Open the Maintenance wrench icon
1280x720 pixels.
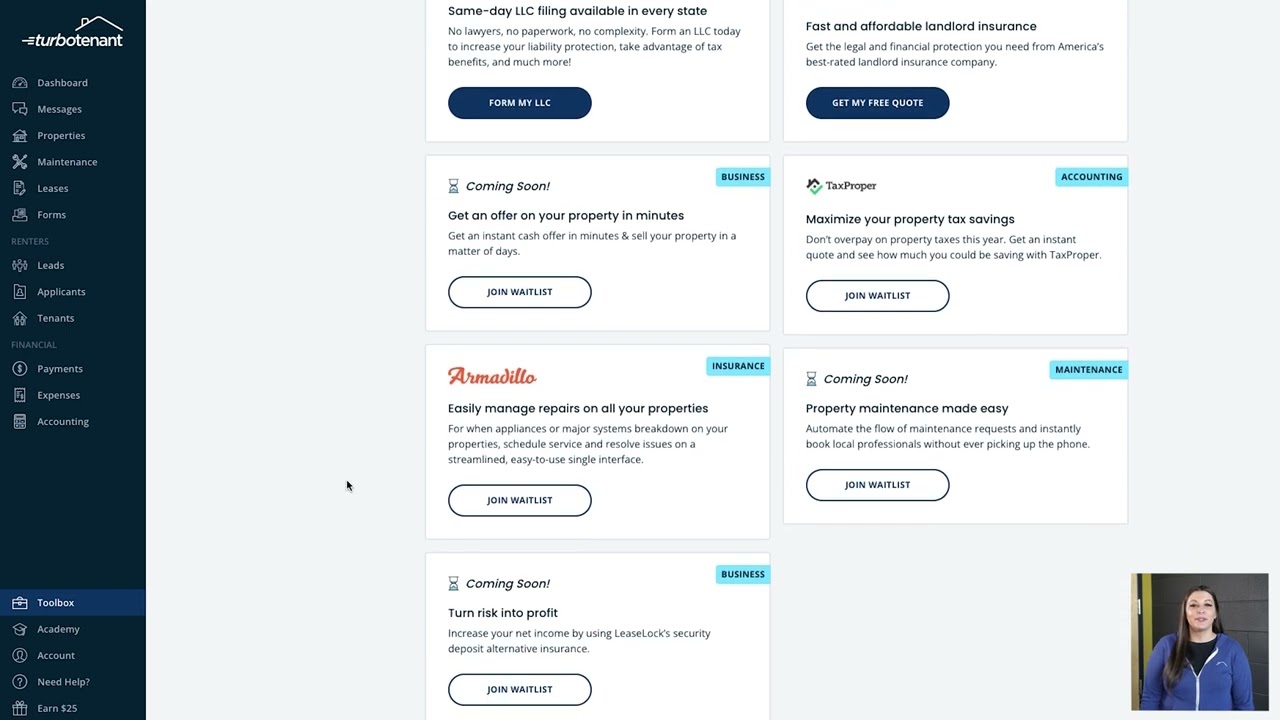click(20, 162)
